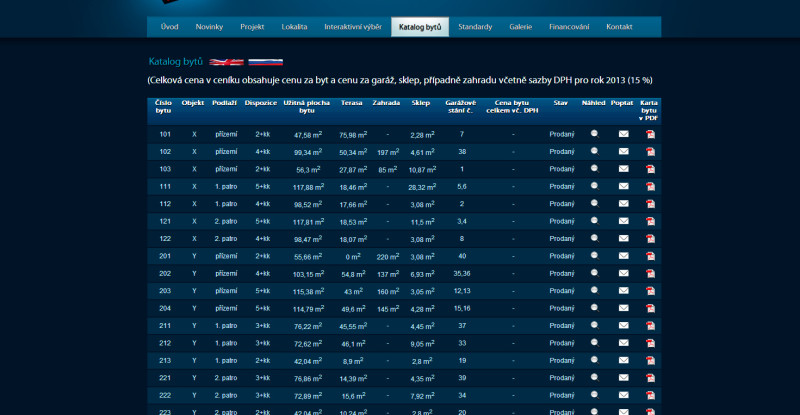Open Novinky navigation item
Image resolution: width=800 pixels, height=415 pixels.
(209, 27)
